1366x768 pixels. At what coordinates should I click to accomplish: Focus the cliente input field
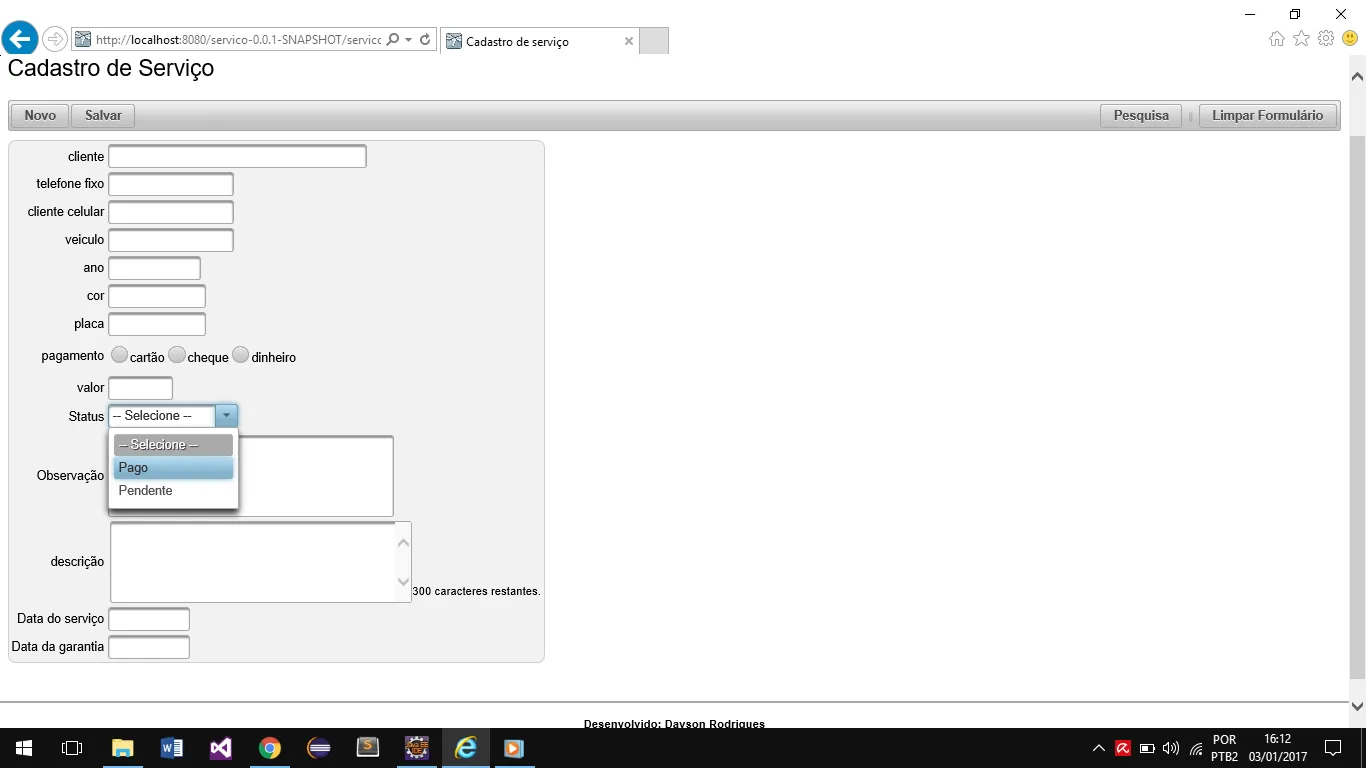(238, 157)
